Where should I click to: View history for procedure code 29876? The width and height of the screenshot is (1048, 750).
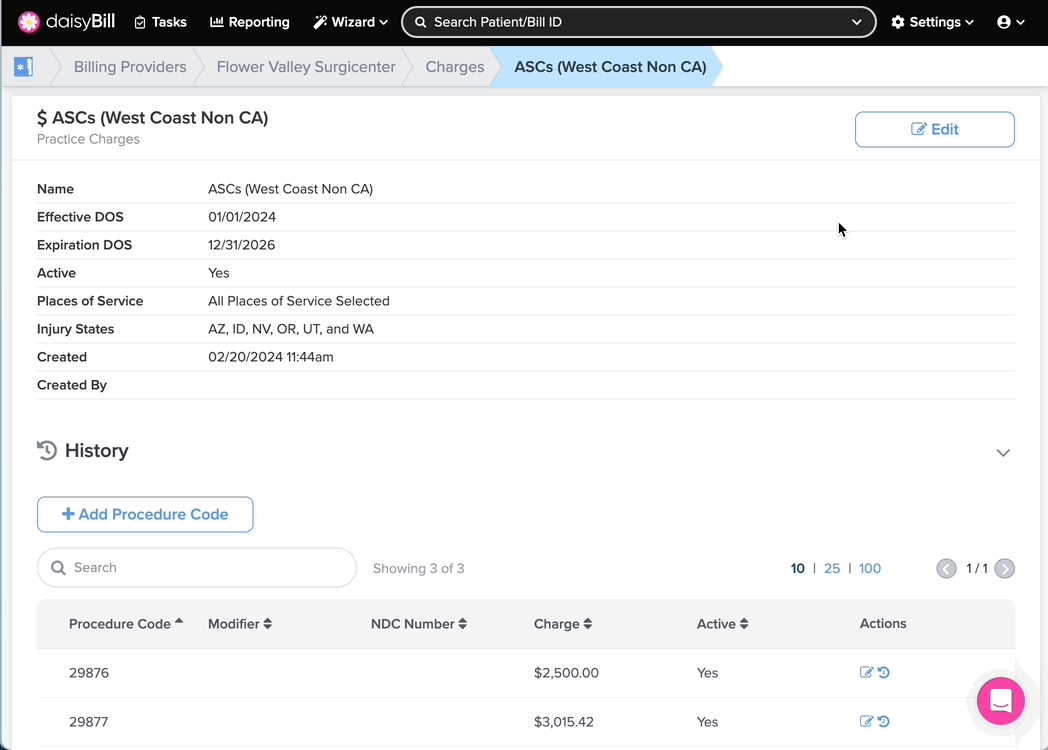pyautogui.click(x=884, y=672)
